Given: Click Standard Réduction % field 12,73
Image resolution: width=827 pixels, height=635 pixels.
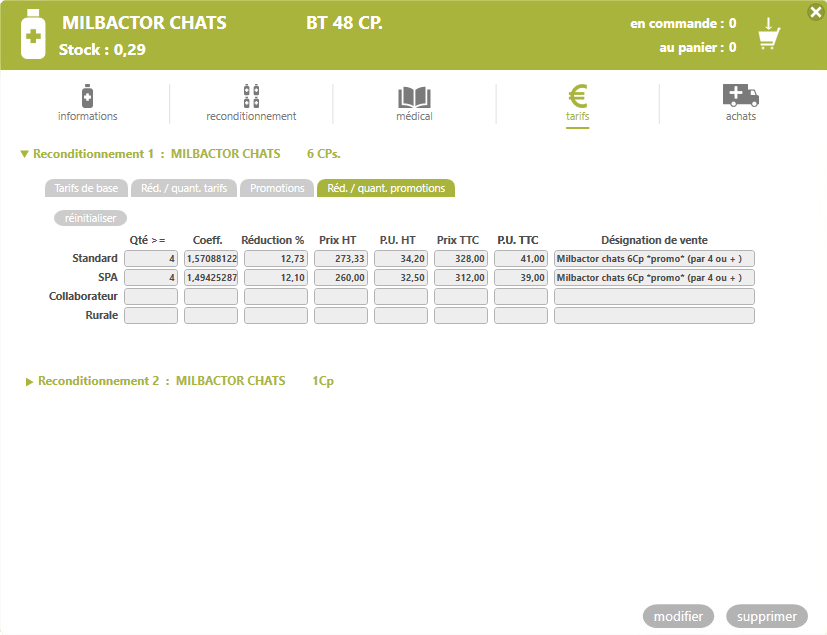Looking at the screenshot, I should point(276,258).
